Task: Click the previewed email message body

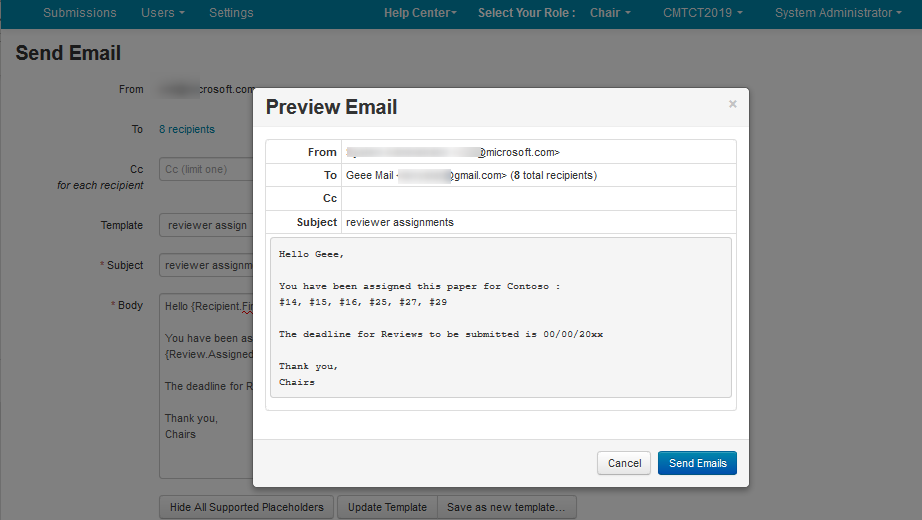Action: (x=500, y=318)
